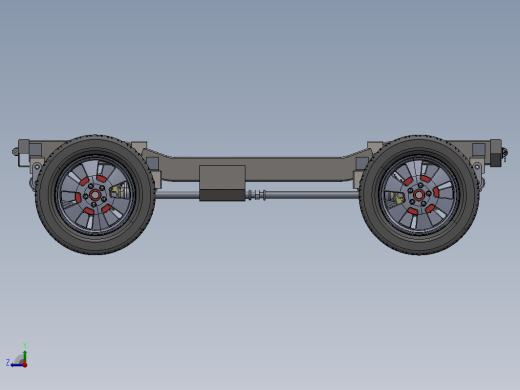Select the yellow brake caliper in right wheel
The height and width of the screenshot is (390, 520).
click(x=399, y=199)
